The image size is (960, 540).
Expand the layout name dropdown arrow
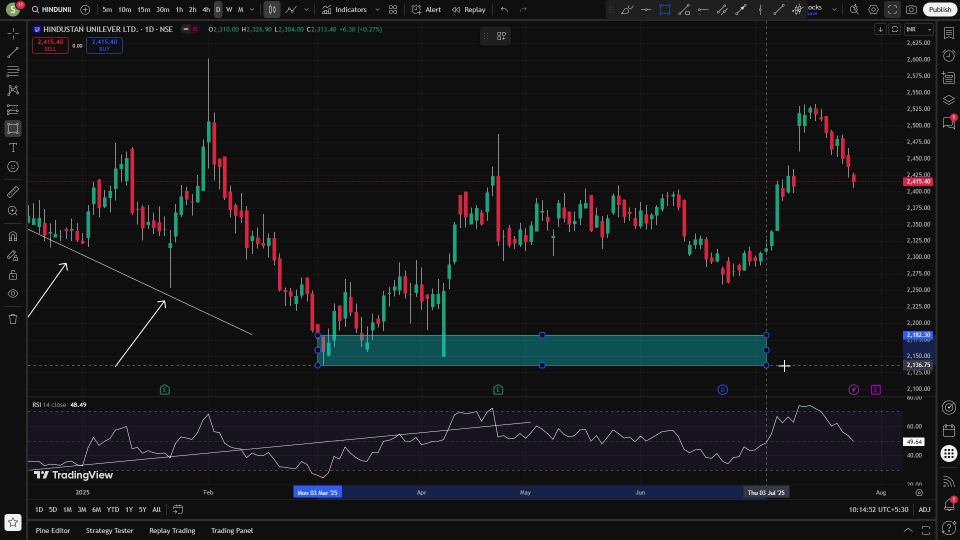pyautogui.click(x=834, y=10)
